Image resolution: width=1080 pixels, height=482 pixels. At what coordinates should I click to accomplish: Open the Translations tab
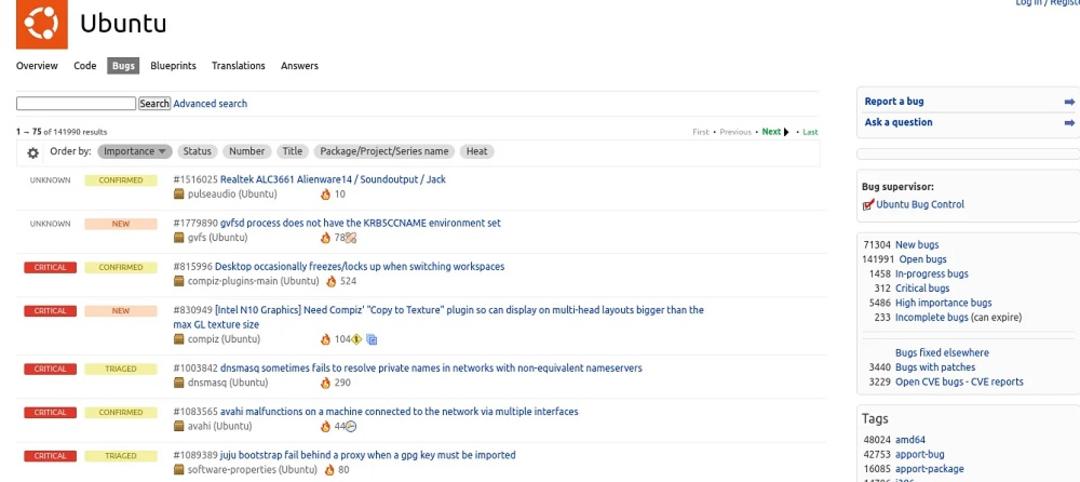[x=238, y=66]
